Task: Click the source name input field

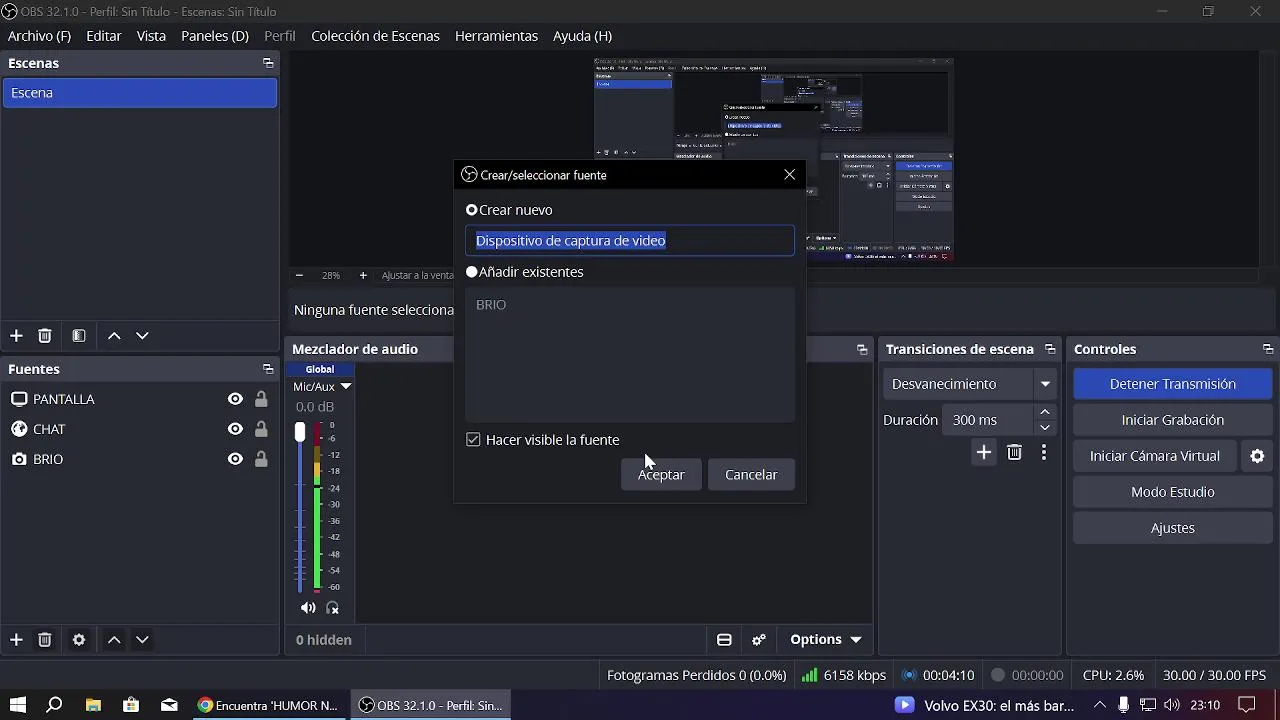Action: click(630, 241)
